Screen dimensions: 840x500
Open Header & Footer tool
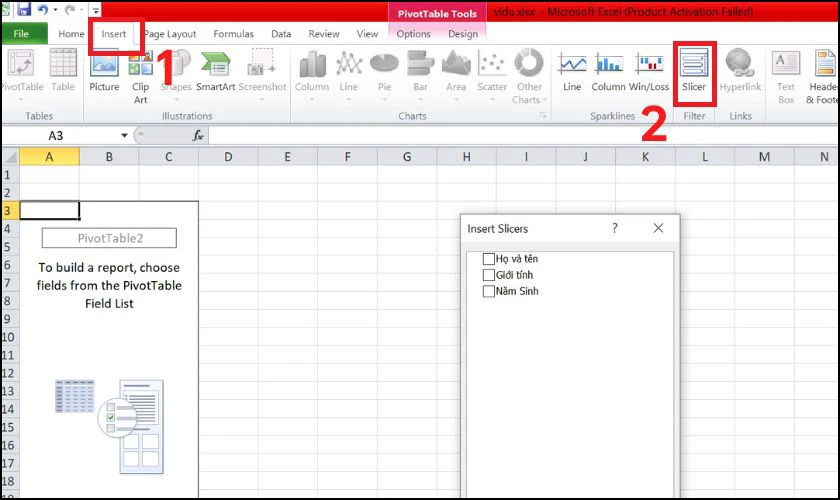[822, 77]
